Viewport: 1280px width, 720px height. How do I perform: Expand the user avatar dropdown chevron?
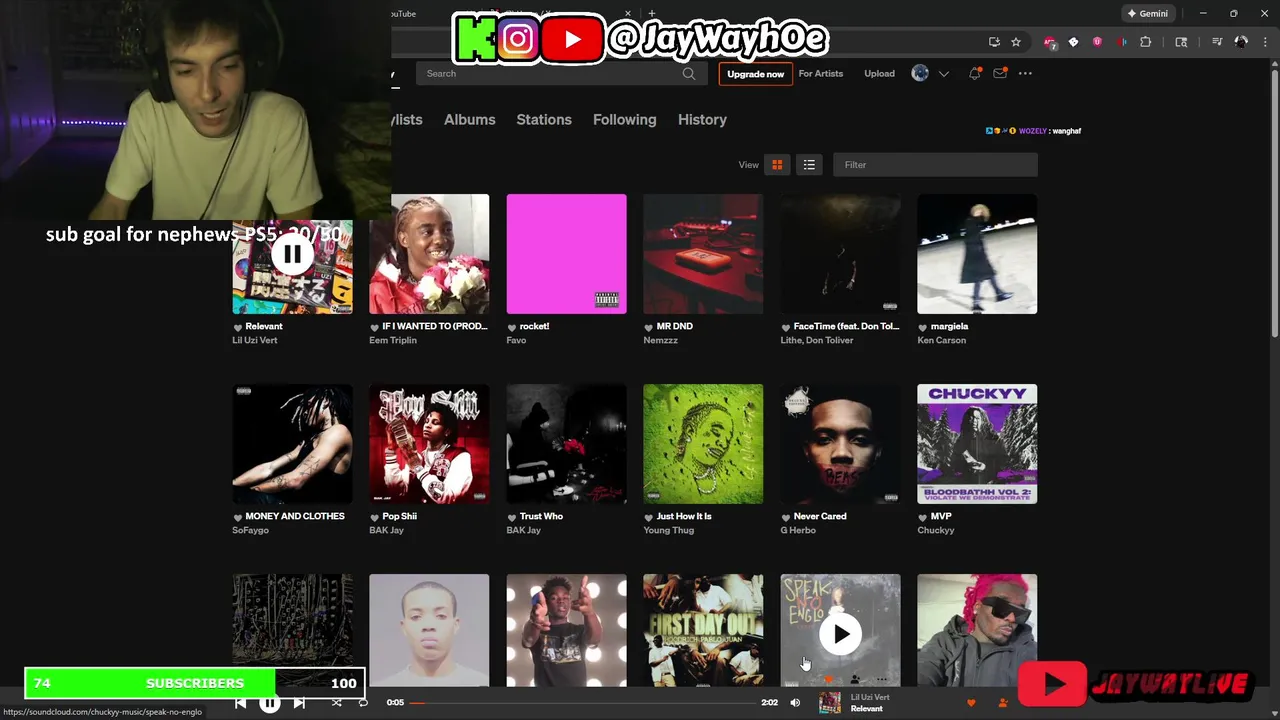(x=943, y=74)
